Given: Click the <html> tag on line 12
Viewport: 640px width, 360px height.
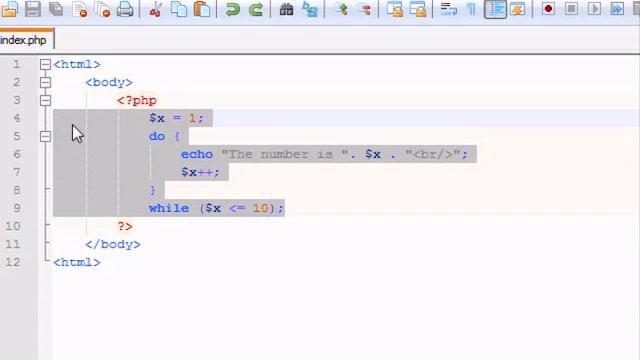Looking at the screenshot, I should 77,262.
